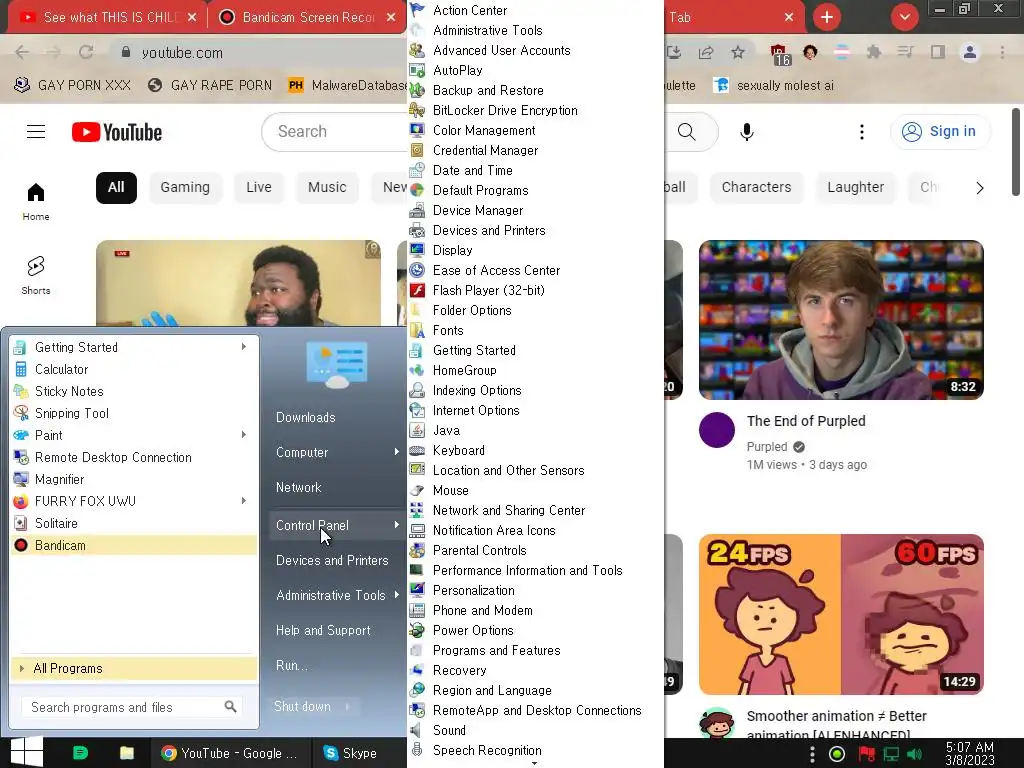Expand Administrative Tools submenu in Start menu

(x=396, y=595)
